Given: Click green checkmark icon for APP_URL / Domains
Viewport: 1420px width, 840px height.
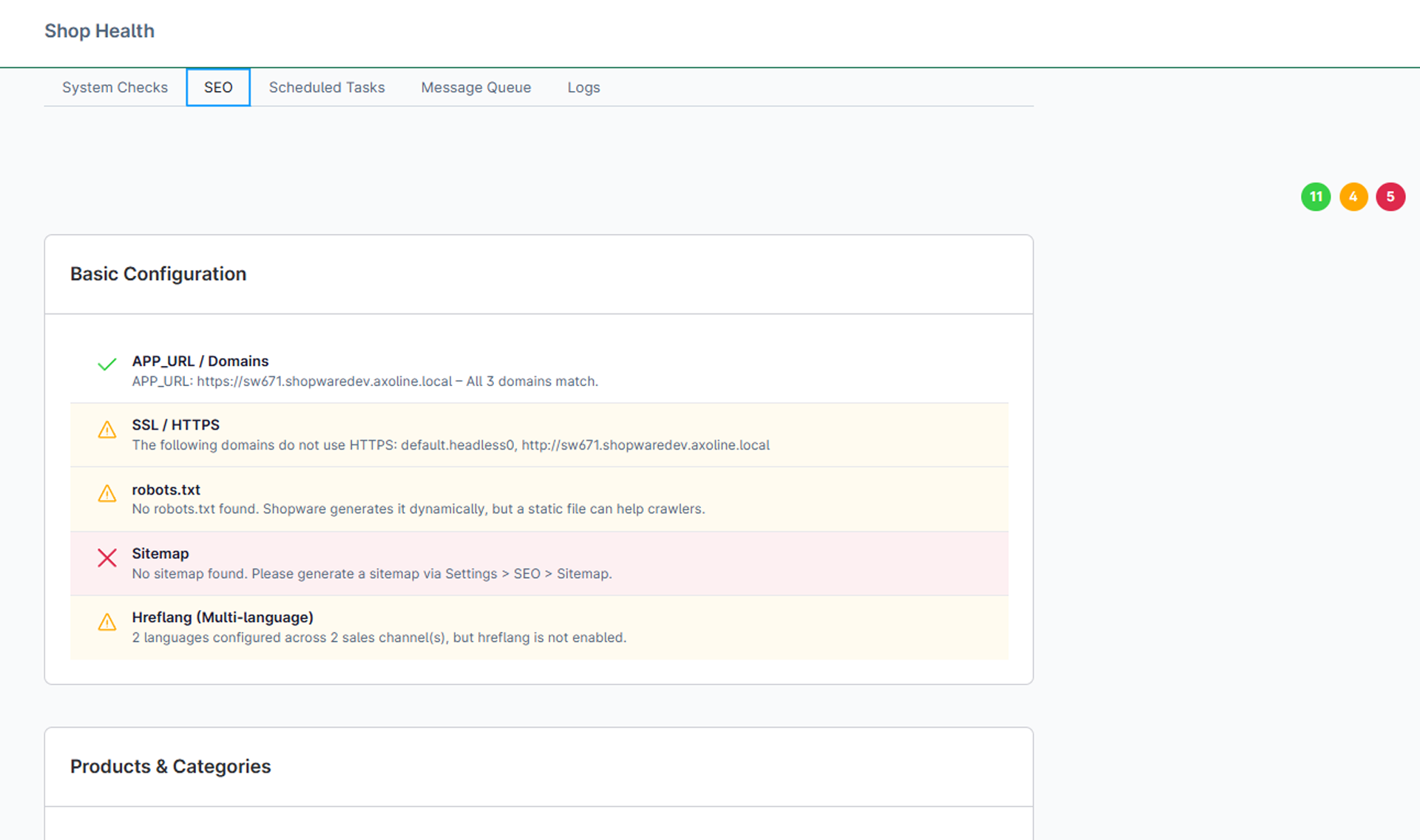Looking at the screenshot, I should point(107,365).
